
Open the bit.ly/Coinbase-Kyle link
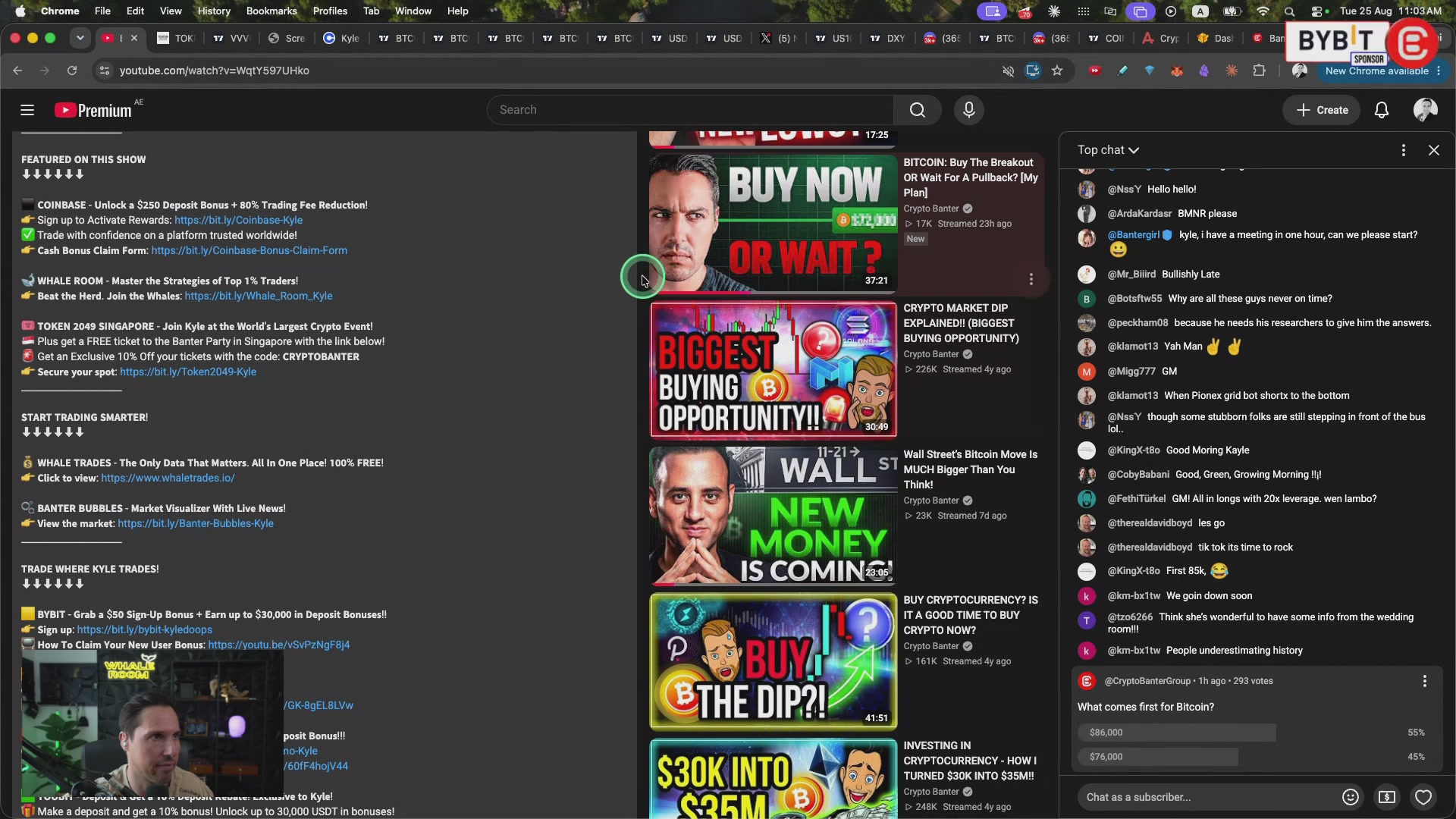238,220
